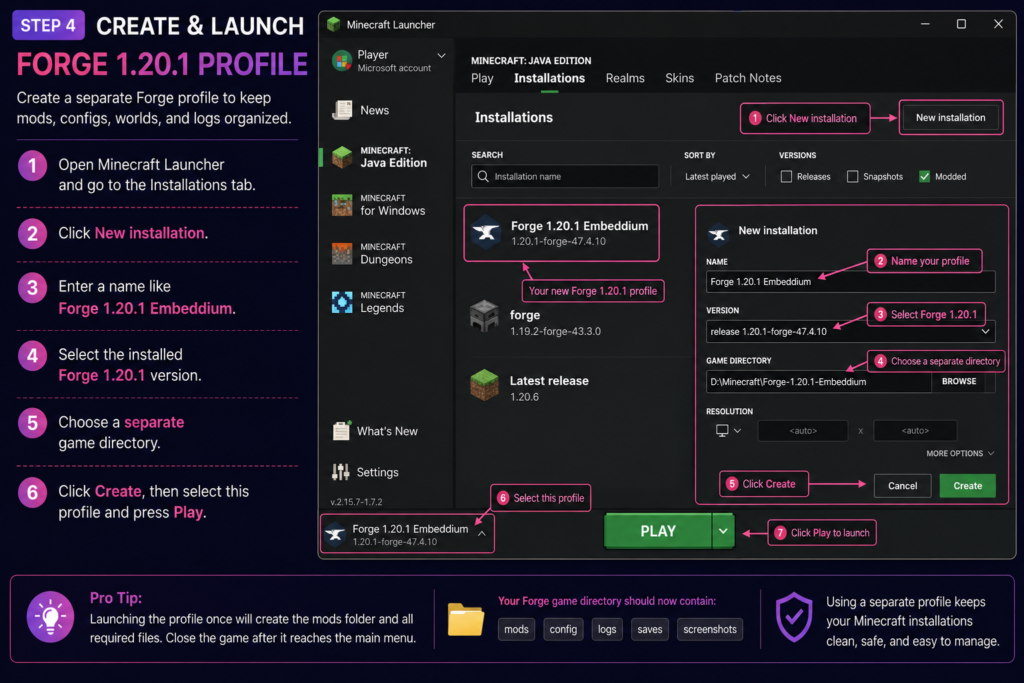This screenshot has height=683, width=1024.
Task: Click Minecraft Launcher title bar logo
Action: pyautogui.click(x=334, y=24)
